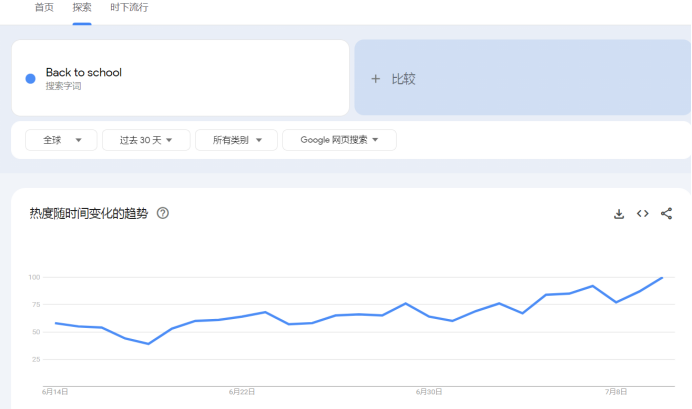
Task: Expand the 全球 region dropdown
Action: [x=61, y=140]
